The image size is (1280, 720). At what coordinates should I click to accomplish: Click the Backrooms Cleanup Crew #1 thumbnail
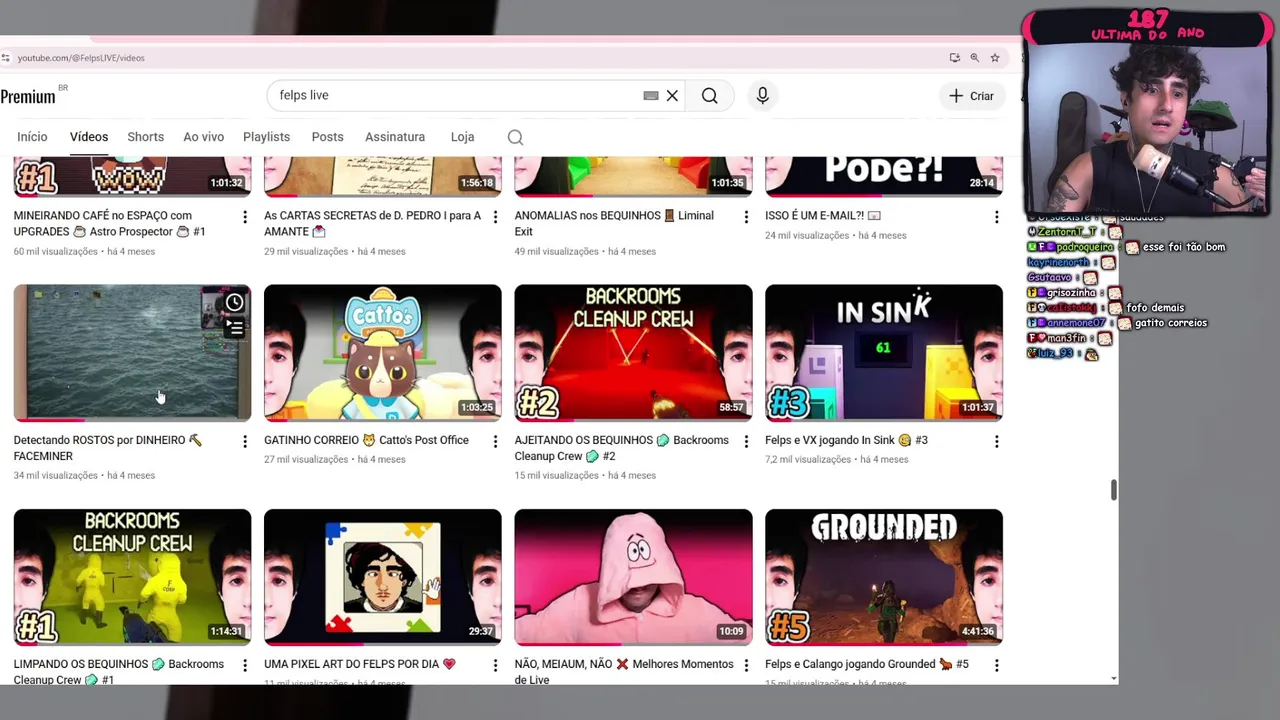pyautogui.click(x=132, y=576)
